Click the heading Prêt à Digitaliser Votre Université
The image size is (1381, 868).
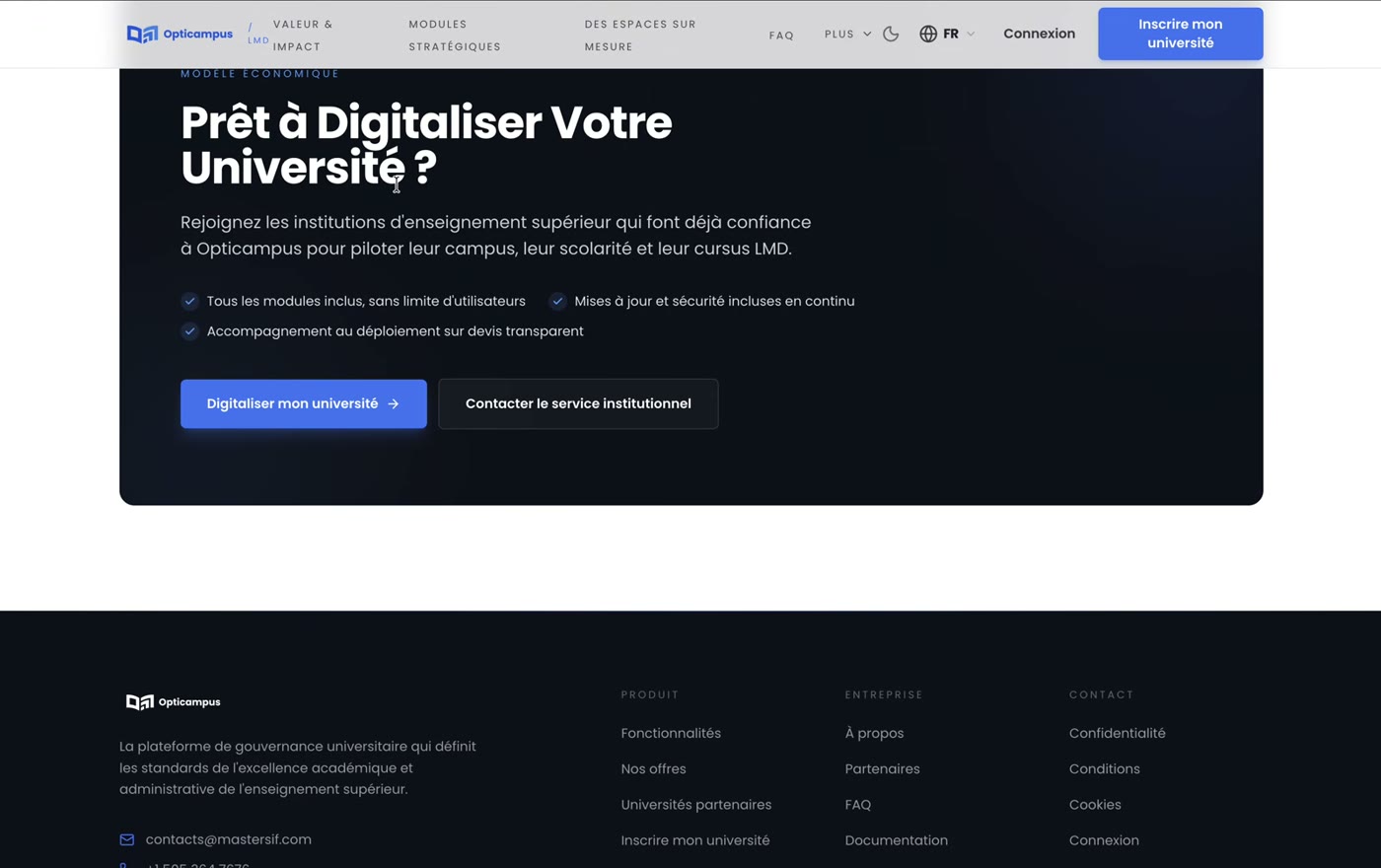coord(426,145)
